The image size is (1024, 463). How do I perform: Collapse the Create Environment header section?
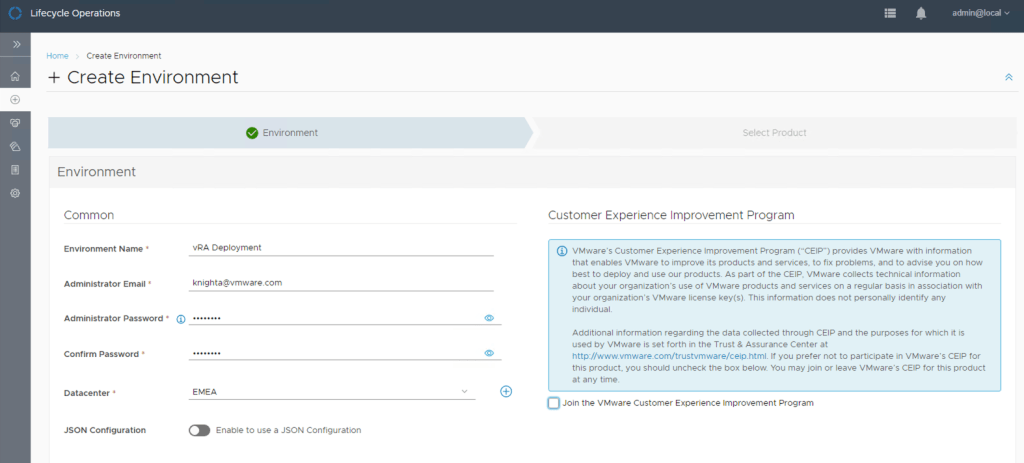(x=1008, y=77)
